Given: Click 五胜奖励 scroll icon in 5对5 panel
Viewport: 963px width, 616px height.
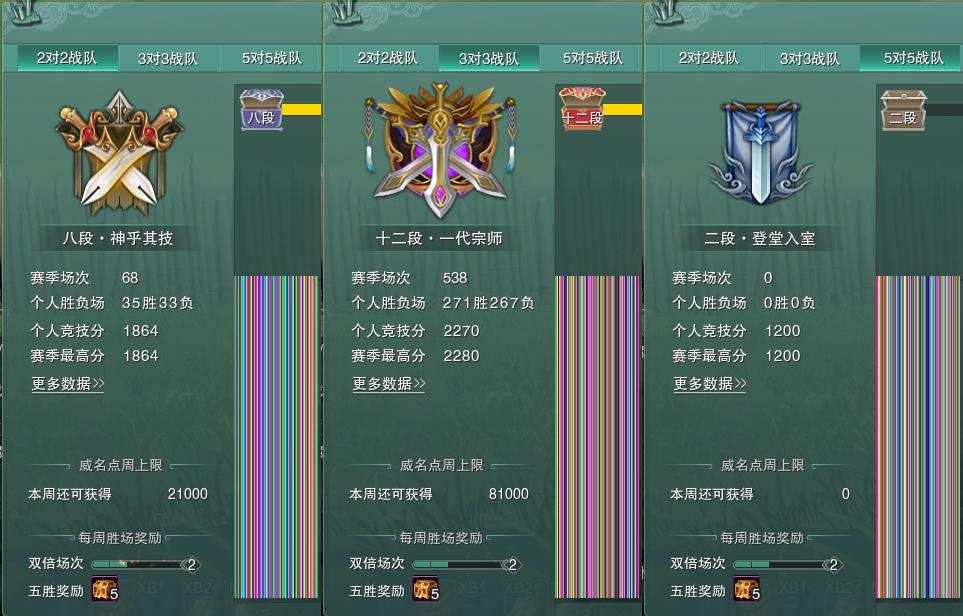Looking at the screenshot, I should click(x=746, y=589).
